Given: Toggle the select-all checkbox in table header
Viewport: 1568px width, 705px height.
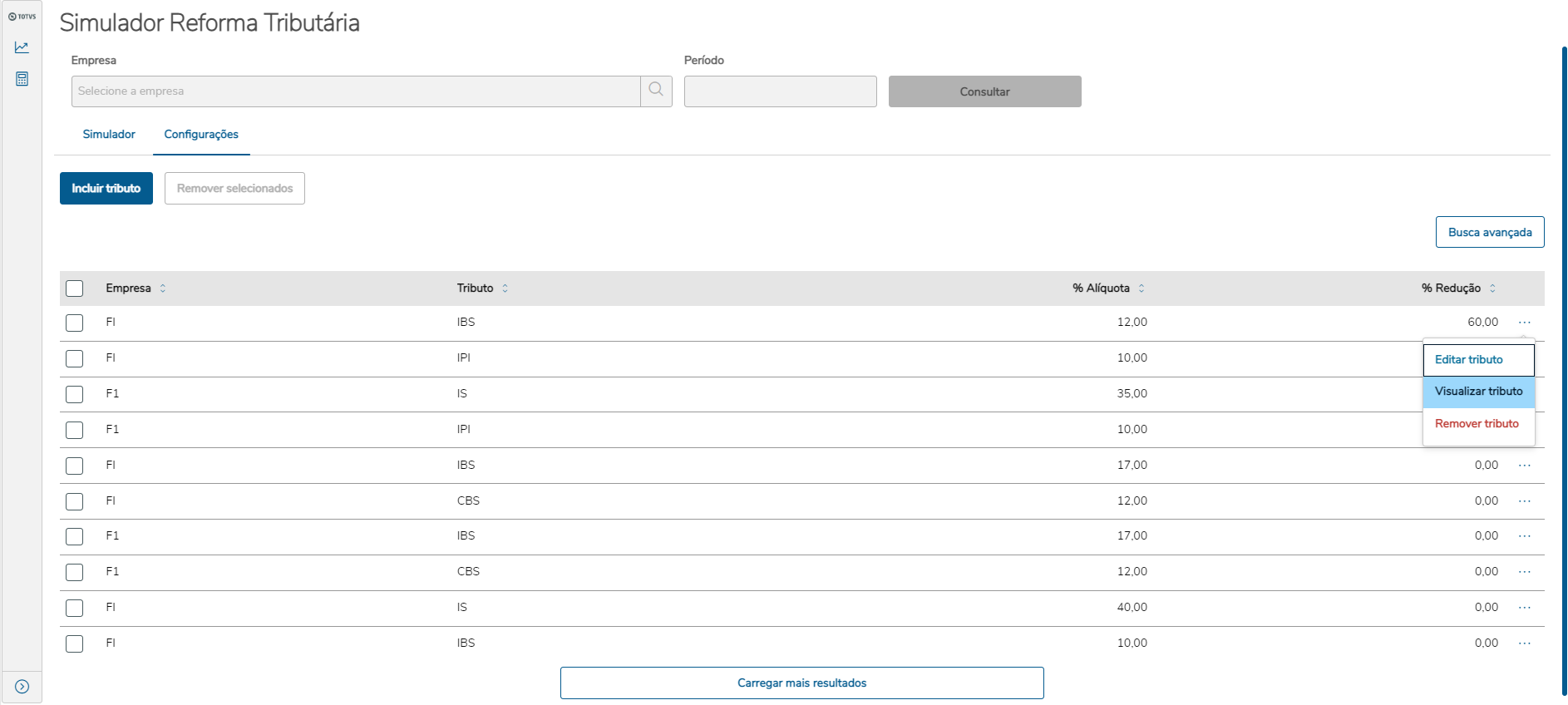Looking at the screenshot, I should click(75, 288).
